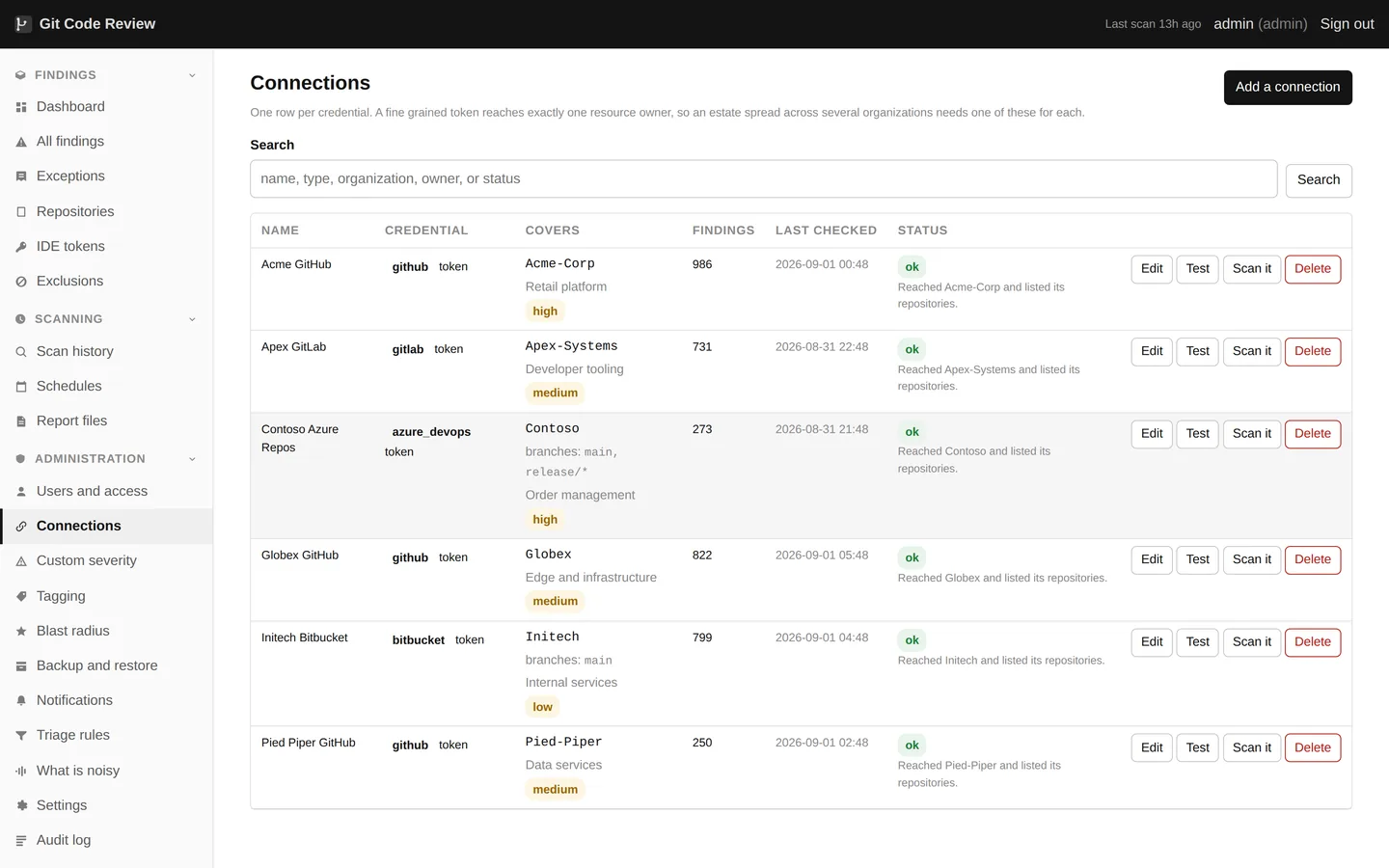Image resolution: width=1389 pixels, height=868 pixels.
Task: Scan the Contoso Azure Repos connection
Action: [1252, 434]
